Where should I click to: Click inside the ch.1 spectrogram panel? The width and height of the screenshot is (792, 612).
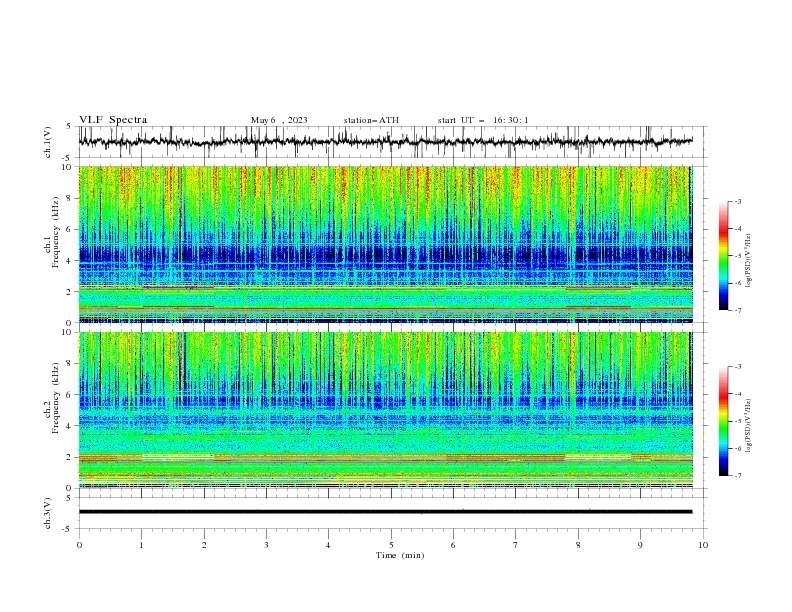385,244
